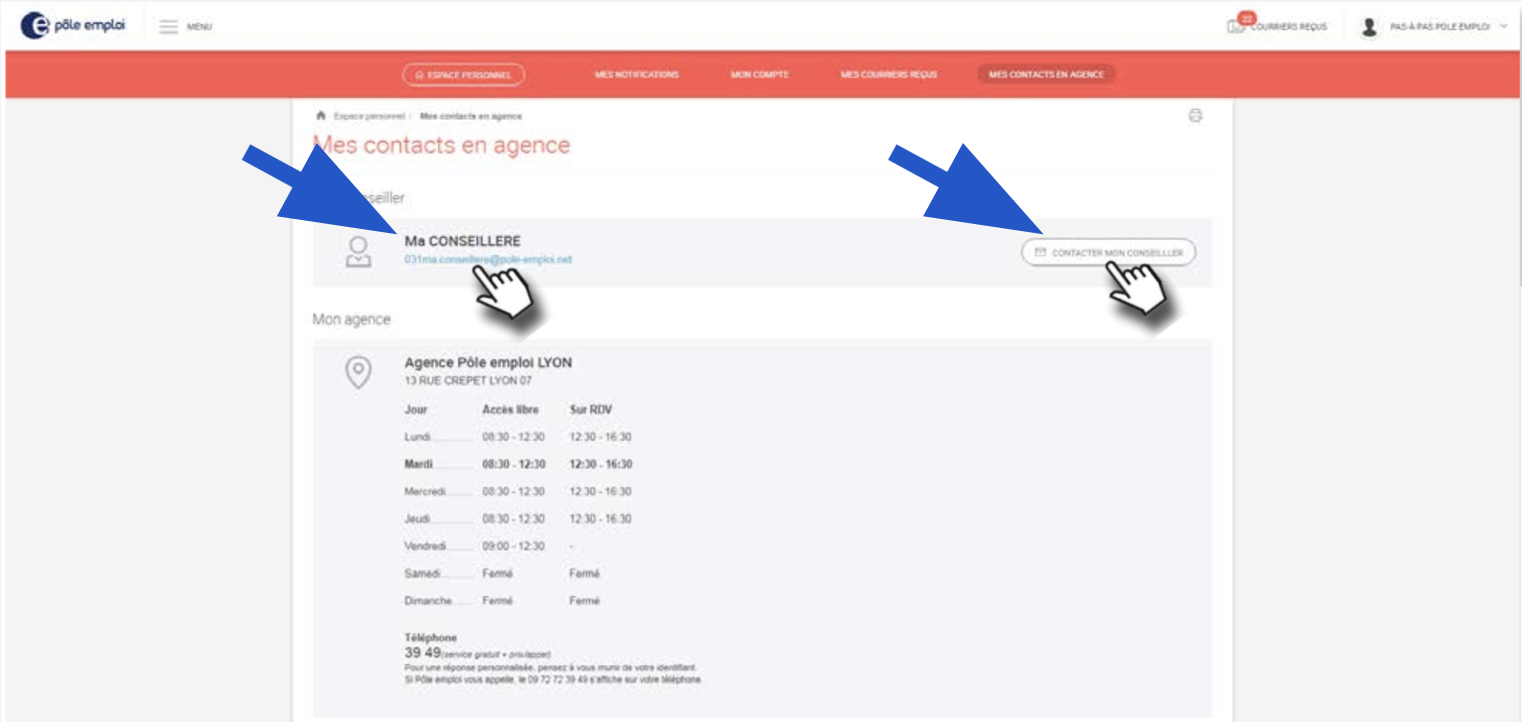Viewport: 1522px width, 722px height.
Task: Click the counselor email address link
Action: (x=488, y=259)
